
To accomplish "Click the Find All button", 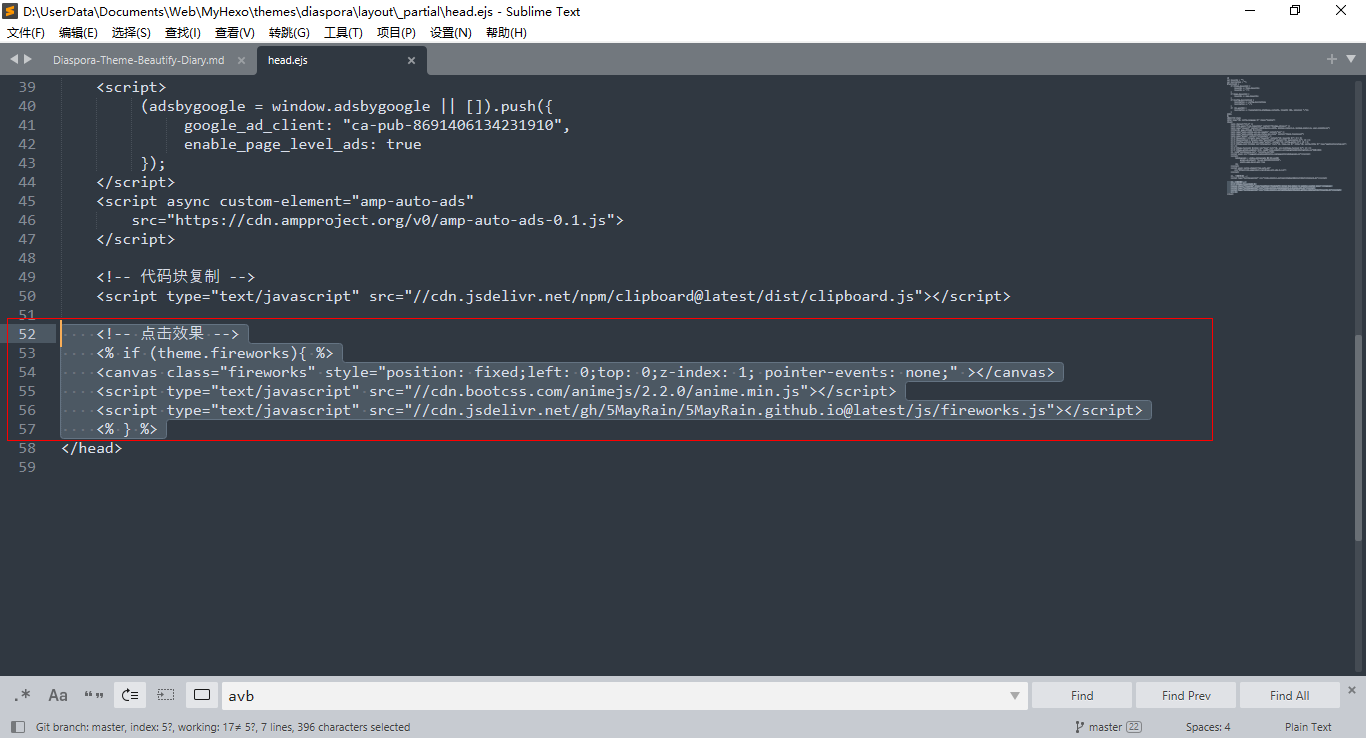I will click(1289, 695).
